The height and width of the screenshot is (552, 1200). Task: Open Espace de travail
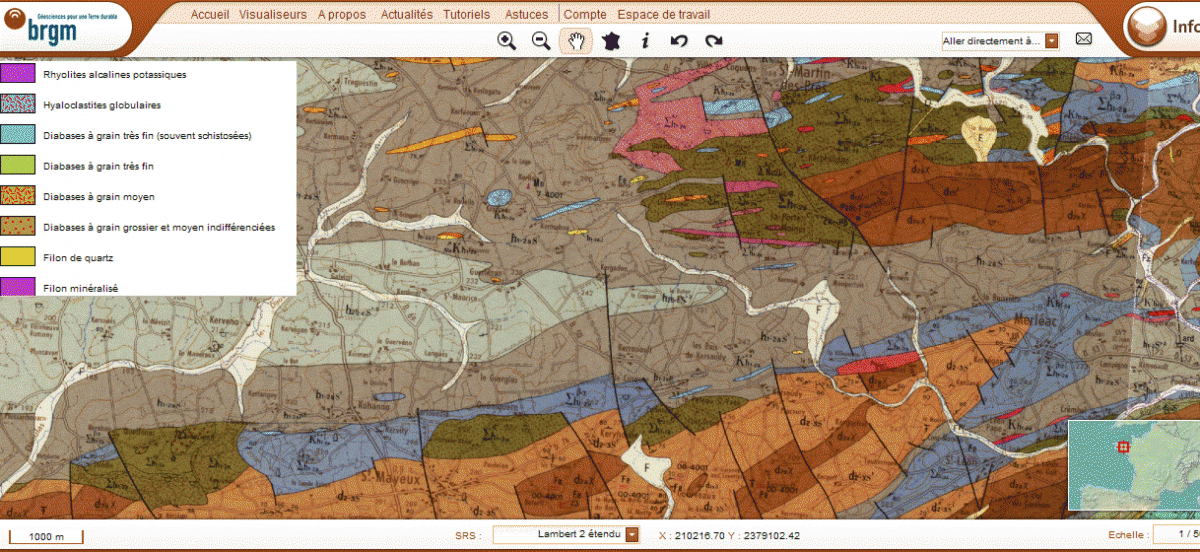(x=664, y=15)
